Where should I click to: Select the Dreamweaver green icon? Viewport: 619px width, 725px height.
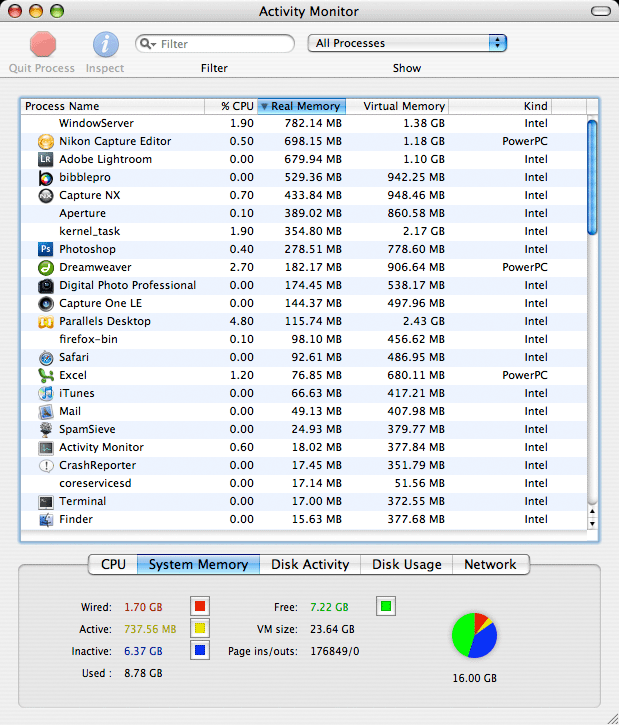[x=45, y=267]
